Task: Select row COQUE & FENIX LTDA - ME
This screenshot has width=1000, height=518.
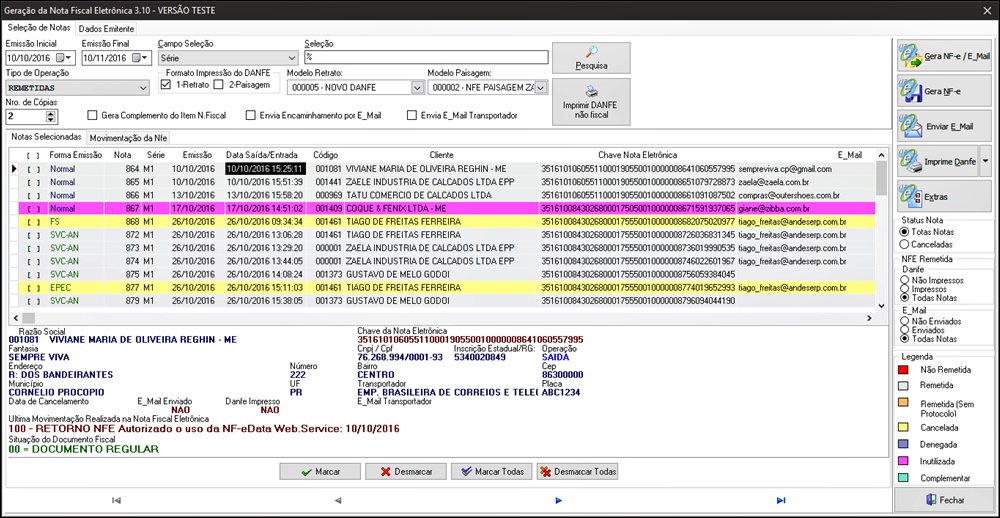Action: point(446,209)
